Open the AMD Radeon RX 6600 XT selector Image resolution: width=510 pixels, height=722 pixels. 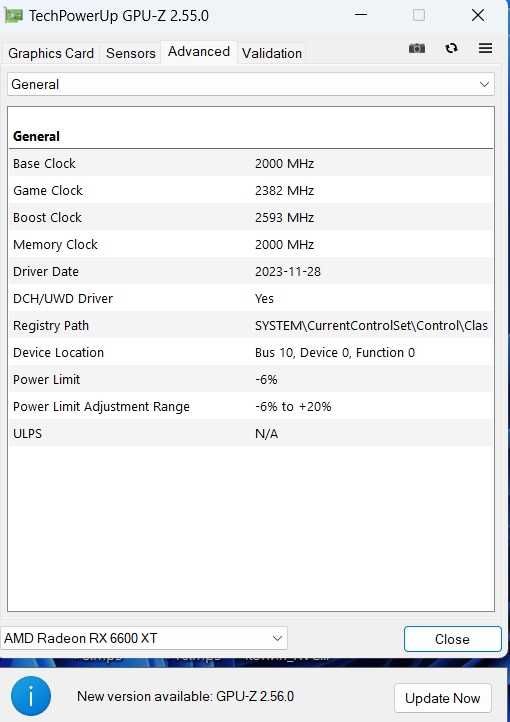(x=144, y=638)
